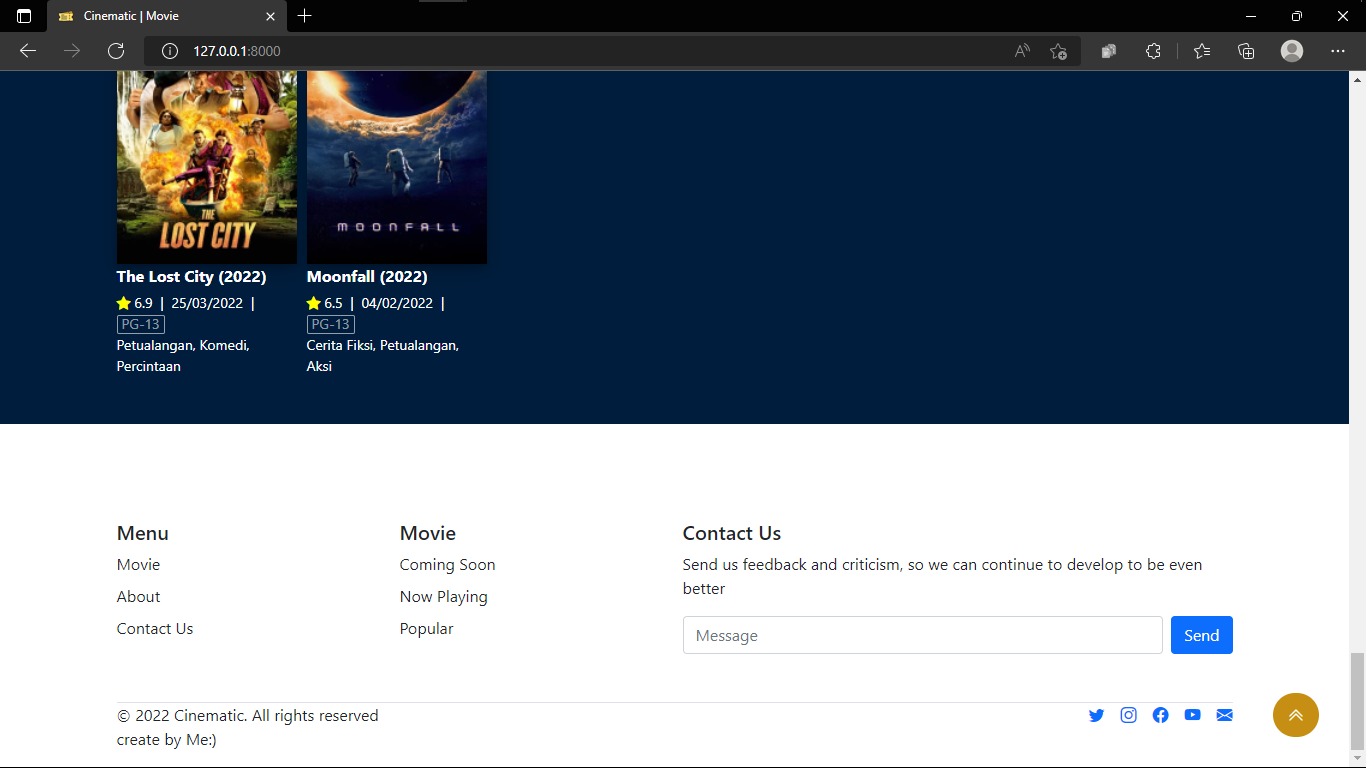Screen dimensions: 1366x768
Task: Open the Now Playing movie link
Action: (x=444, y=596)
